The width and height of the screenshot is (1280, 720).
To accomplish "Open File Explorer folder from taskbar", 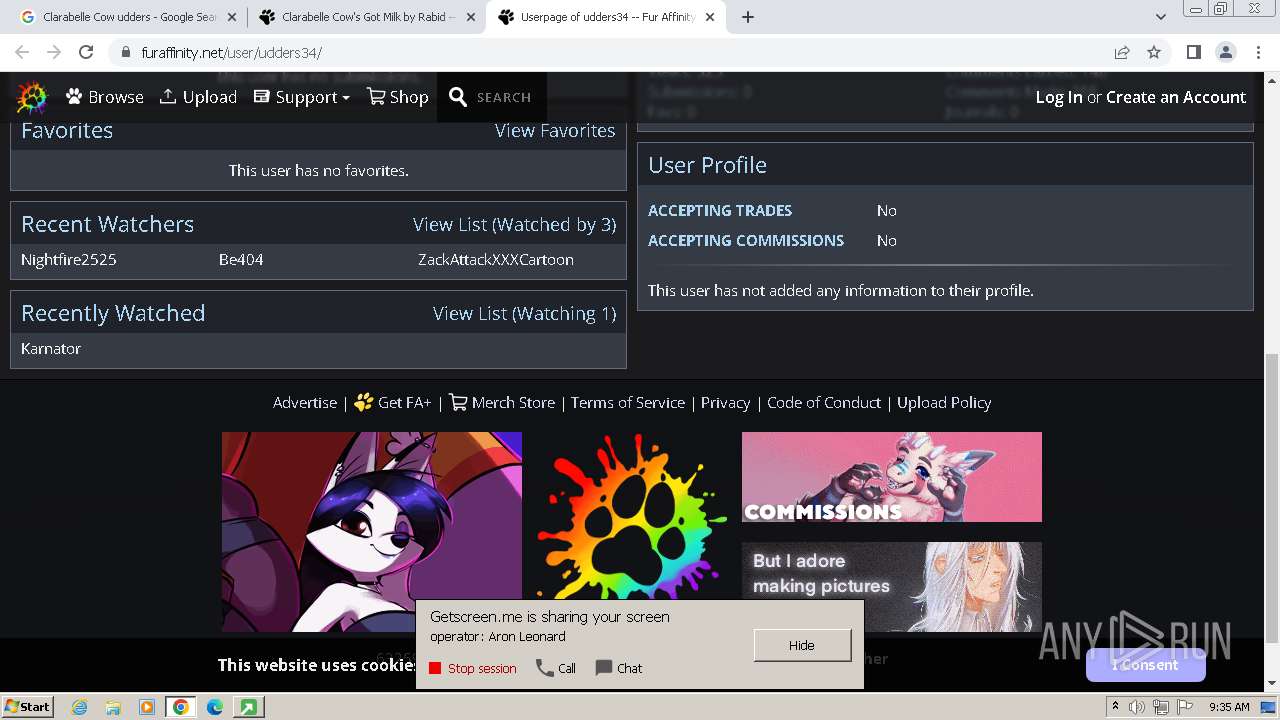I will [113, 707].
